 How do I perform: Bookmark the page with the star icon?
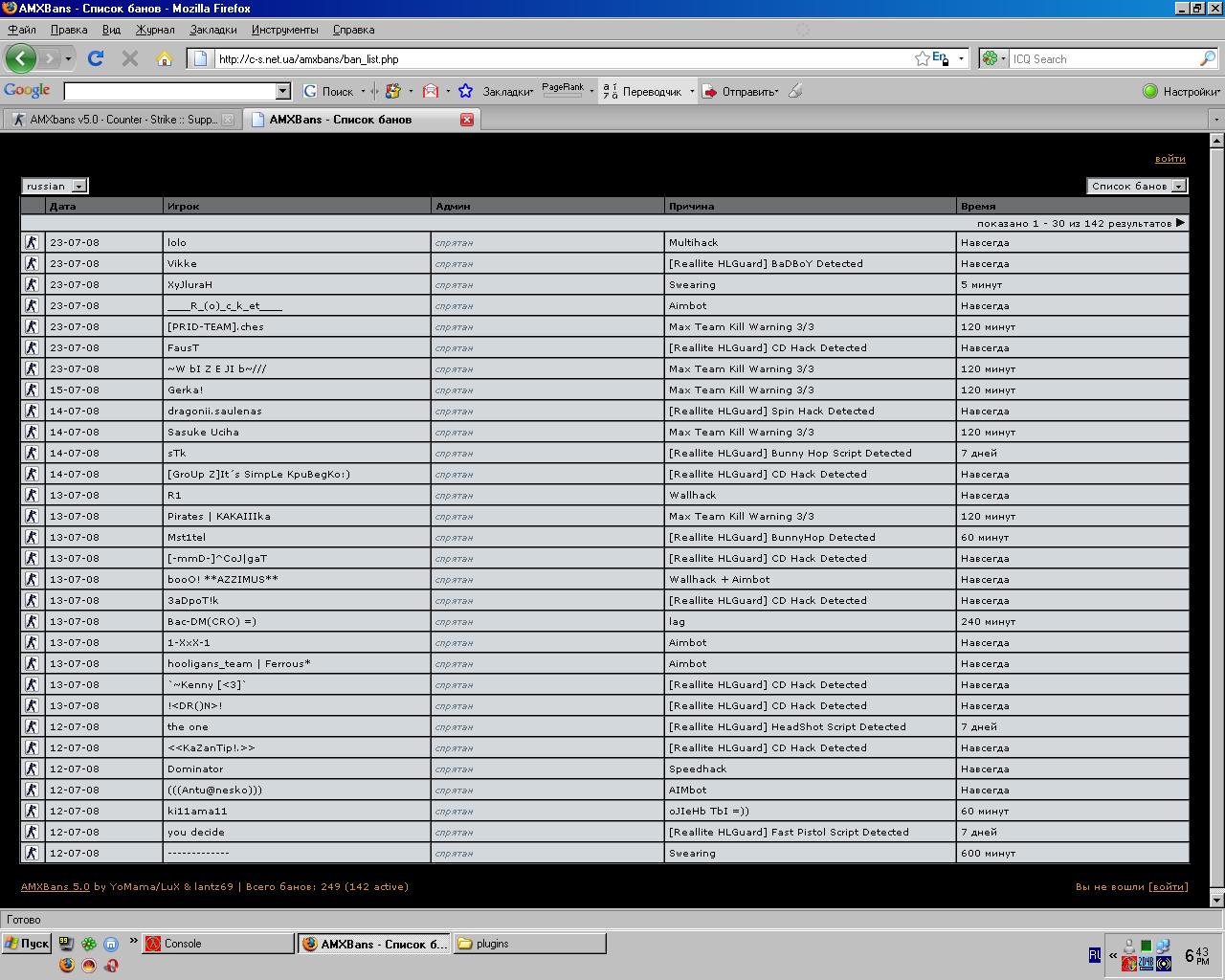[922, 58]
